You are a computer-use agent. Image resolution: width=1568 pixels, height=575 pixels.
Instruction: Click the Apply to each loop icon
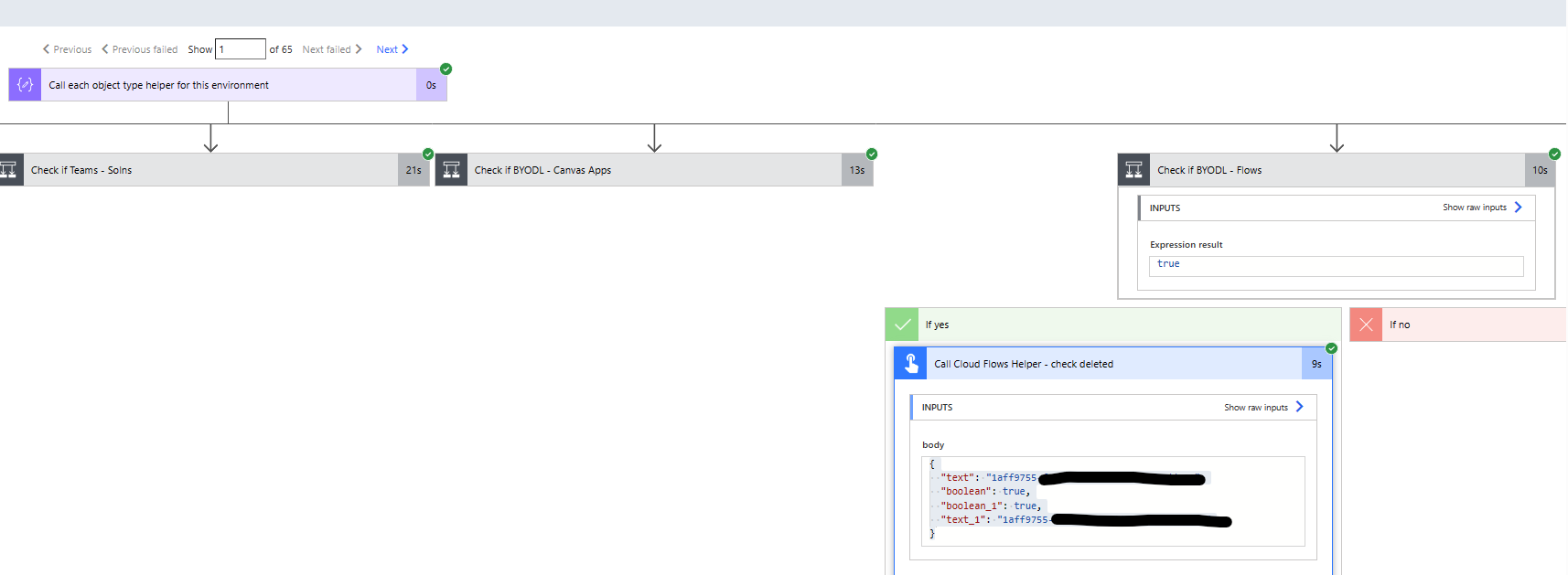pos(25,85)
